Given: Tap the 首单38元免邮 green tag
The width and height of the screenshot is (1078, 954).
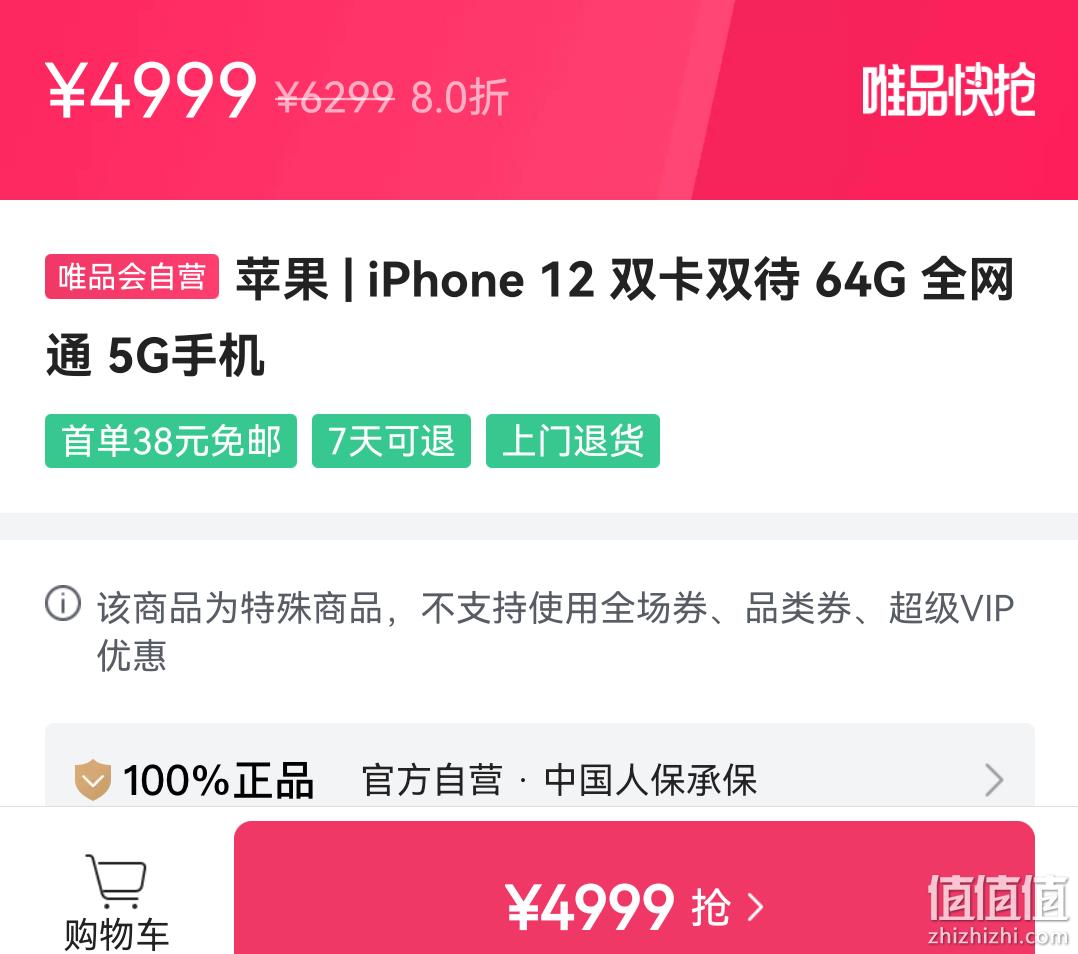Looking at the screenshot, I should pyautogui.click(x=171, y=441).
